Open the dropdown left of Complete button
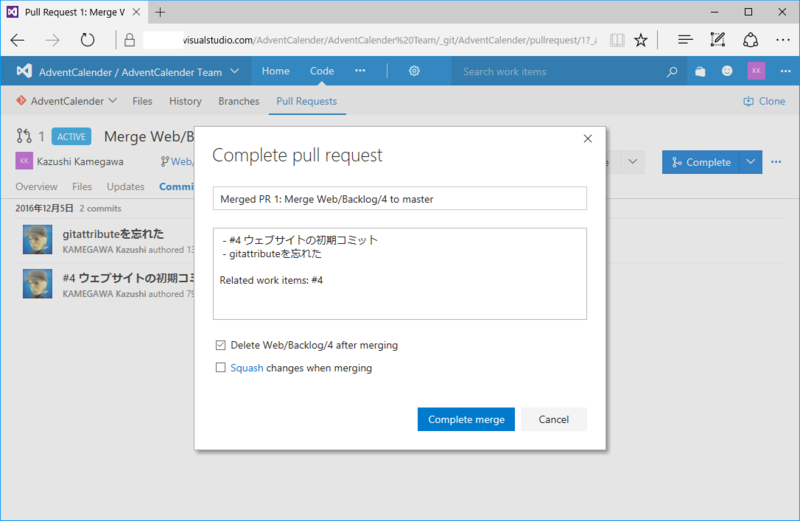The width and height of the screenshot is (800, 521). [633, 162]
